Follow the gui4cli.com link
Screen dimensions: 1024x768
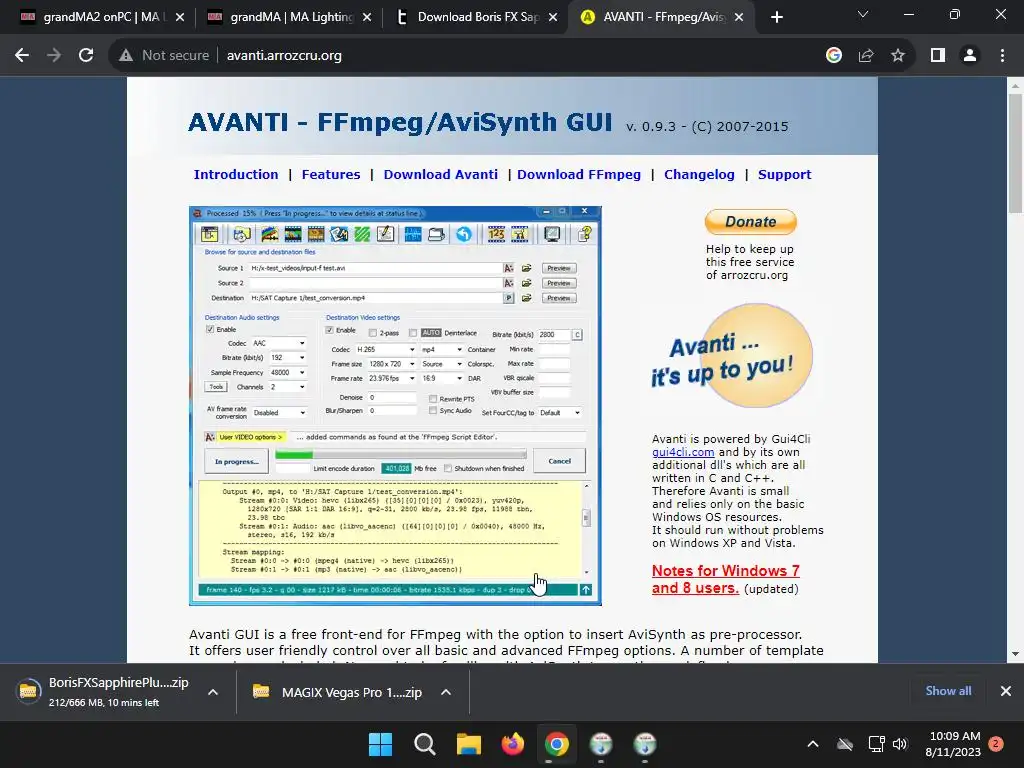click(682, 452)
